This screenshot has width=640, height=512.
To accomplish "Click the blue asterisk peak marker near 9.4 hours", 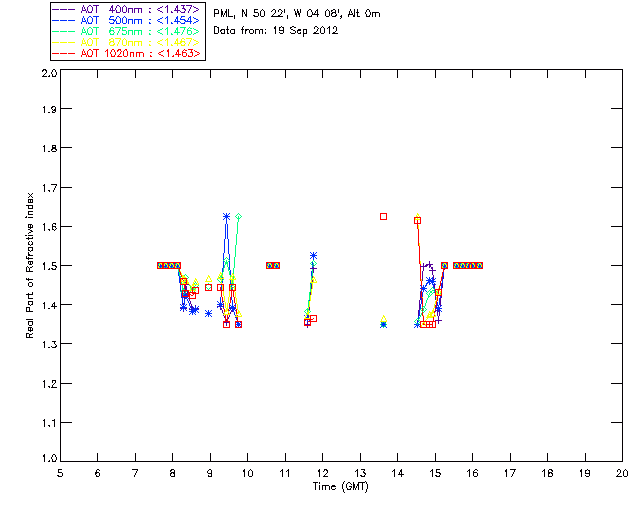I will tap(227, 216).
